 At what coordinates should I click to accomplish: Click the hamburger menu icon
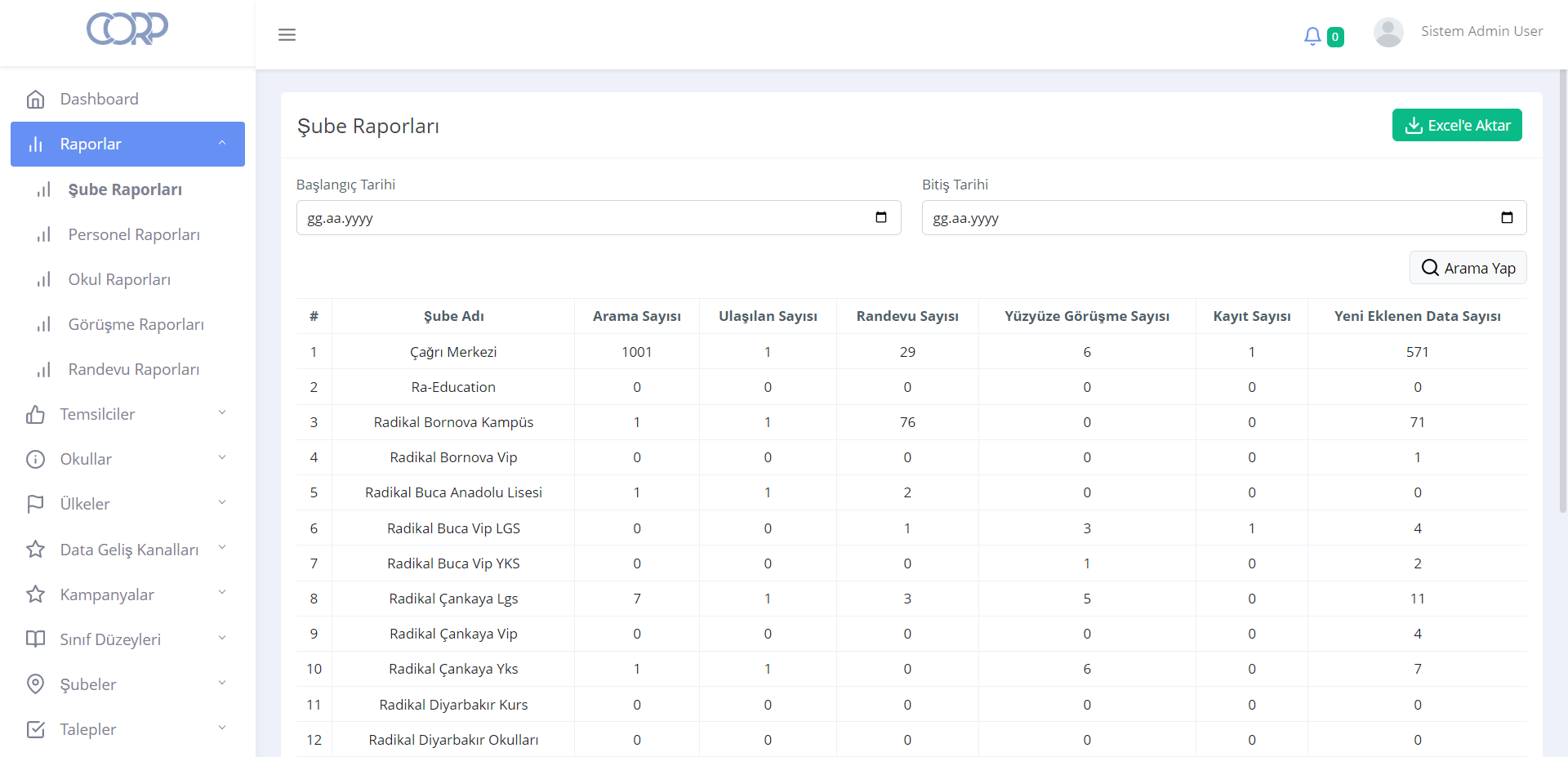point(287,35)
